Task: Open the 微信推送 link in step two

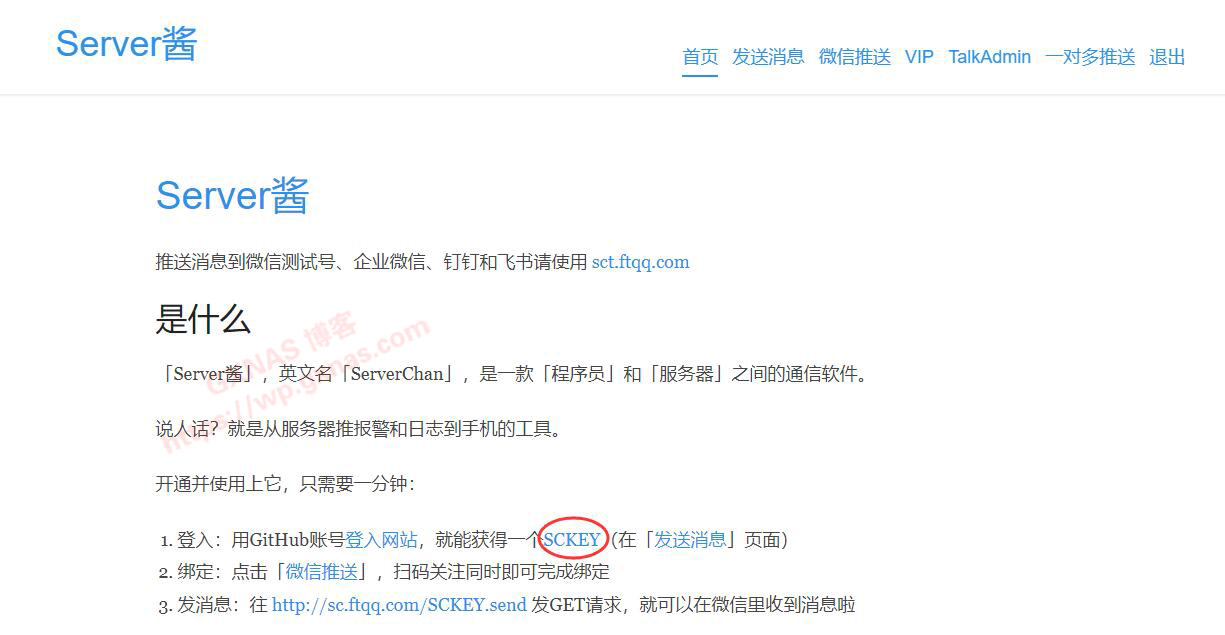Action: click(322, 572)
